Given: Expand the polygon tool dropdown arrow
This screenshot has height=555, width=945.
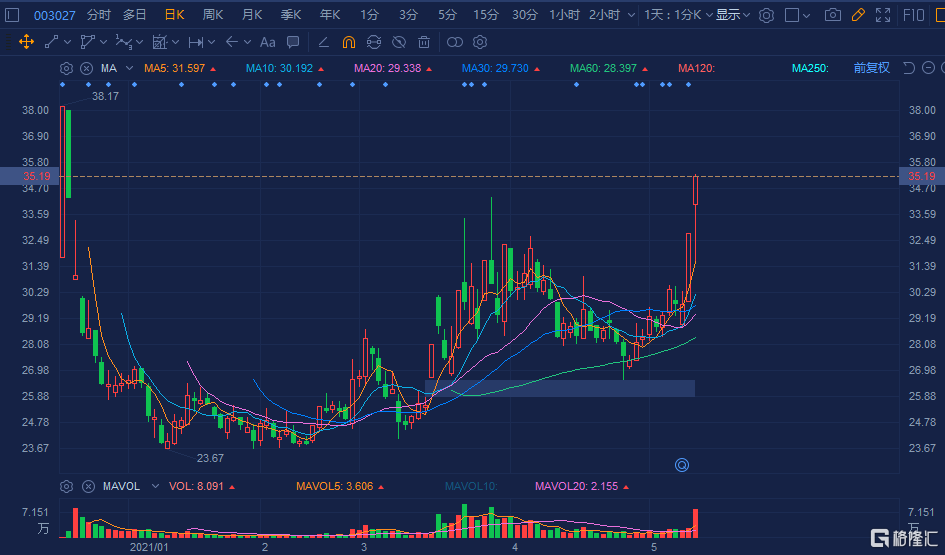Looking at the screenshot, I should [x=103, y=42].
